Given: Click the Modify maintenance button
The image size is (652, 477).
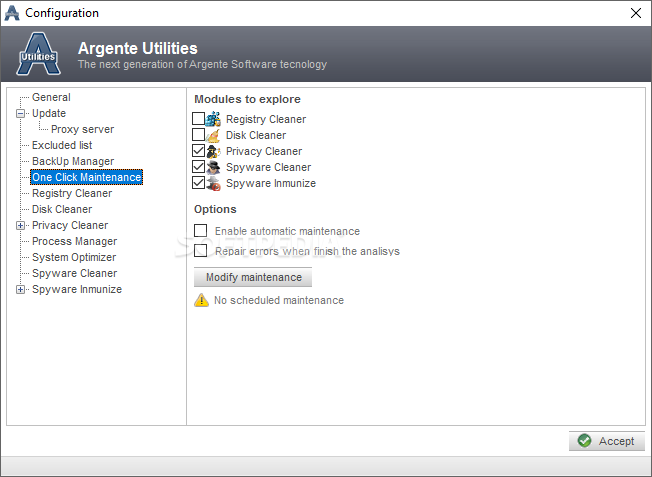Looking at the screenshot, I should point(253,277).
